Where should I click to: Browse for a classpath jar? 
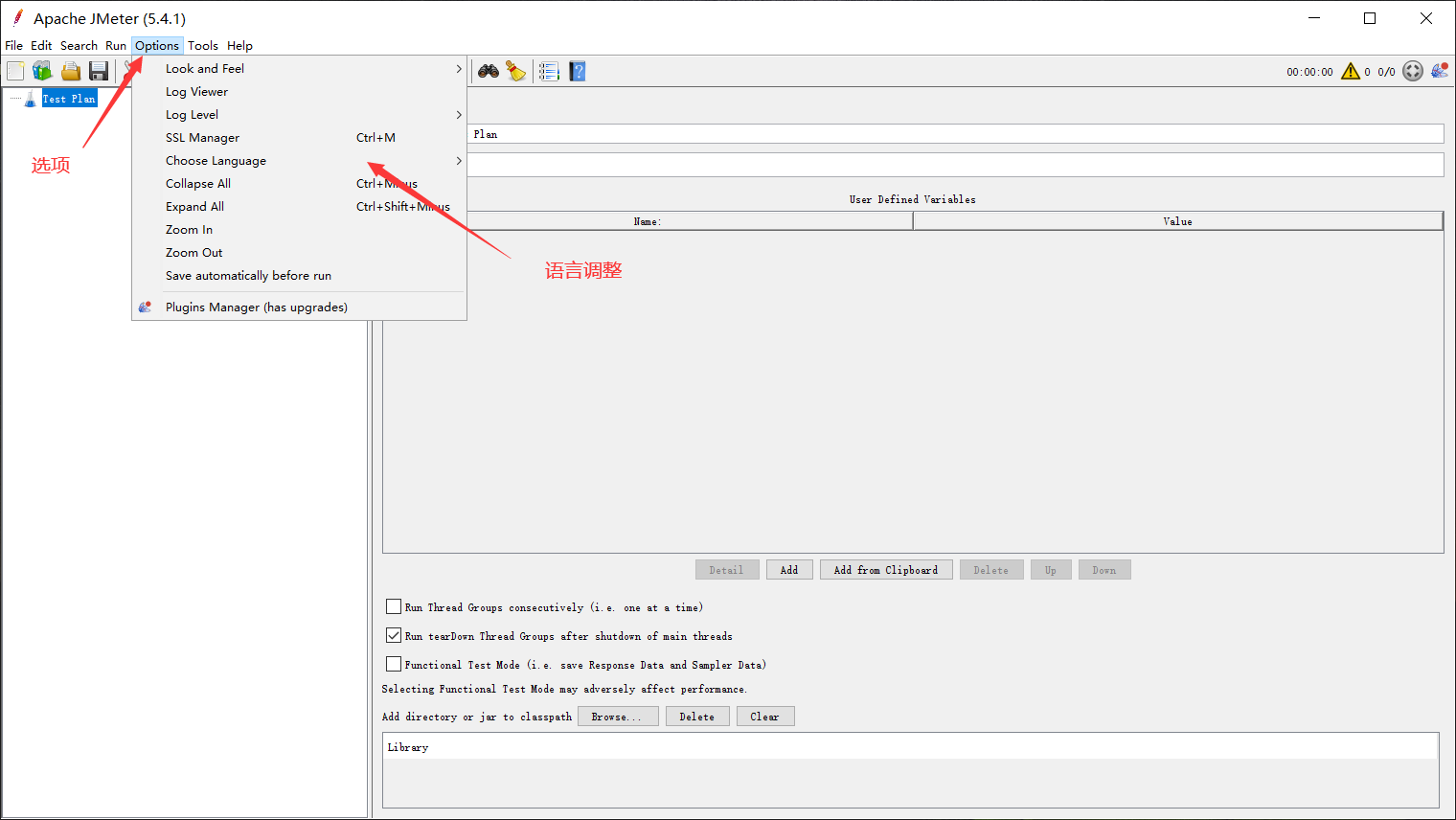[x=618, y=717]
